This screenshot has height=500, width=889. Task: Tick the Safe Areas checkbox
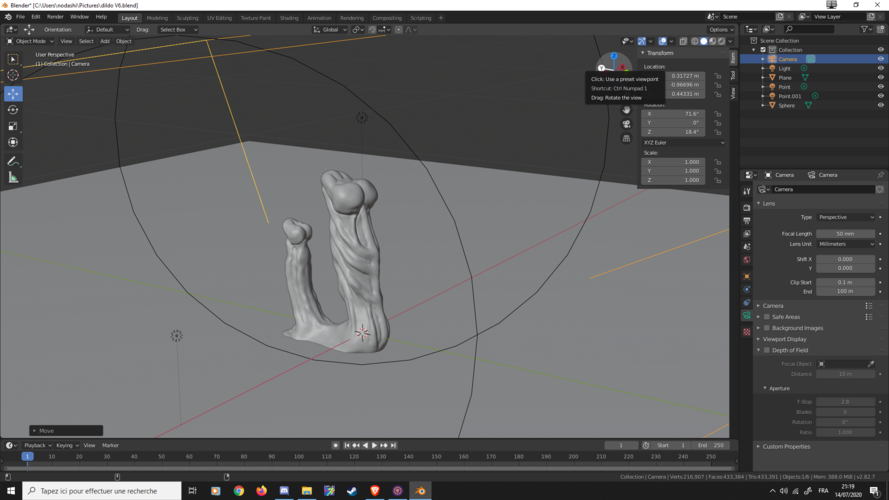click(x=767, y=317)
